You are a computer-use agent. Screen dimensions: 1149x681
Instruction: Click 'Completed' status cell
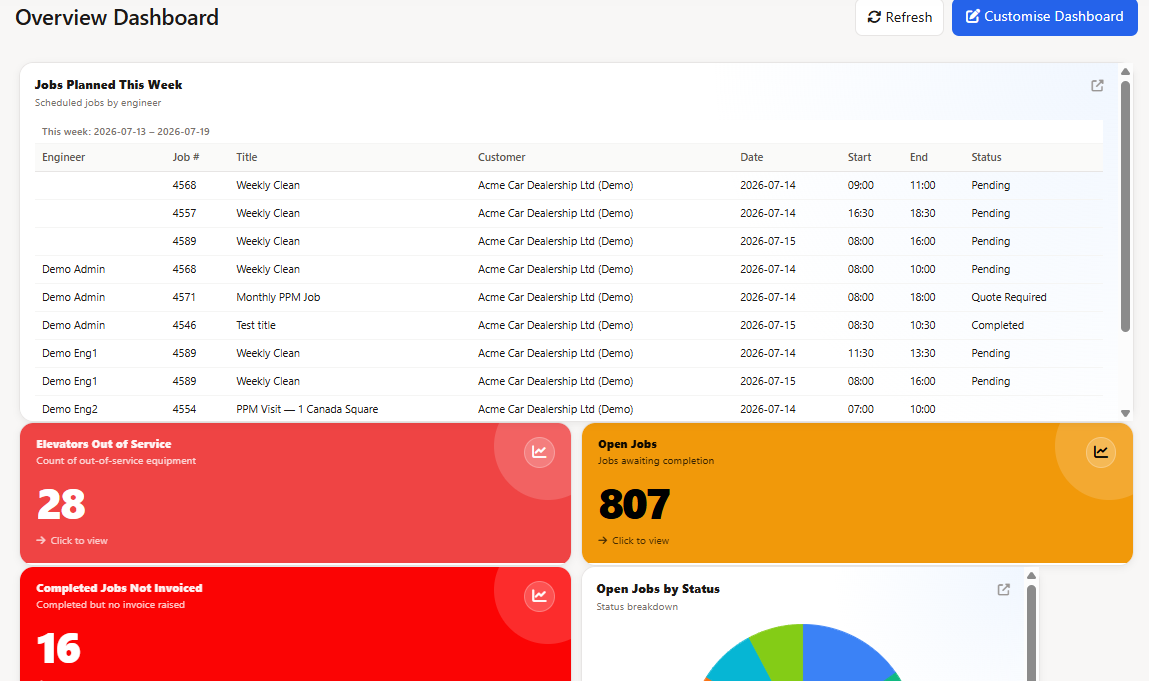(x=997, y=325)
